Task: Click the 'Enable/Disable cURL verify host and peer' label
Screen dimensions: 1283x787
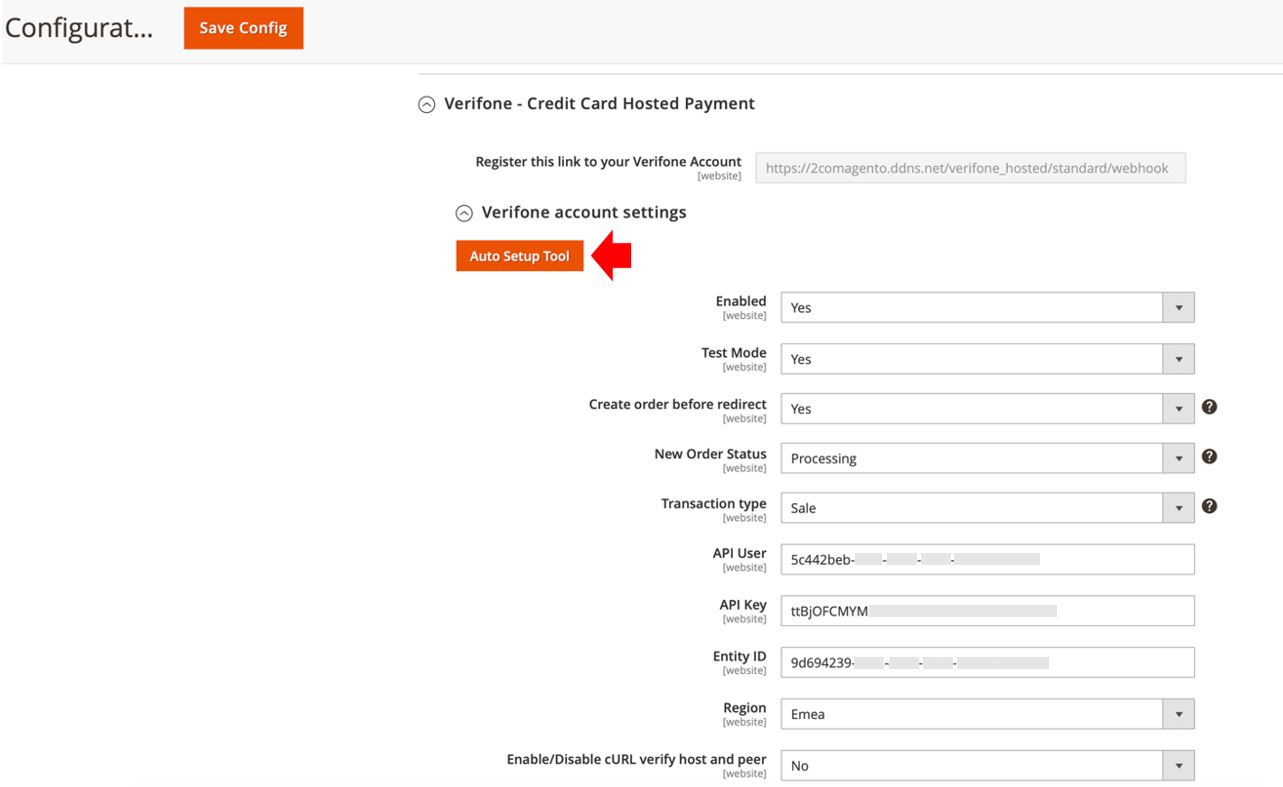Action: coord(637,759)
